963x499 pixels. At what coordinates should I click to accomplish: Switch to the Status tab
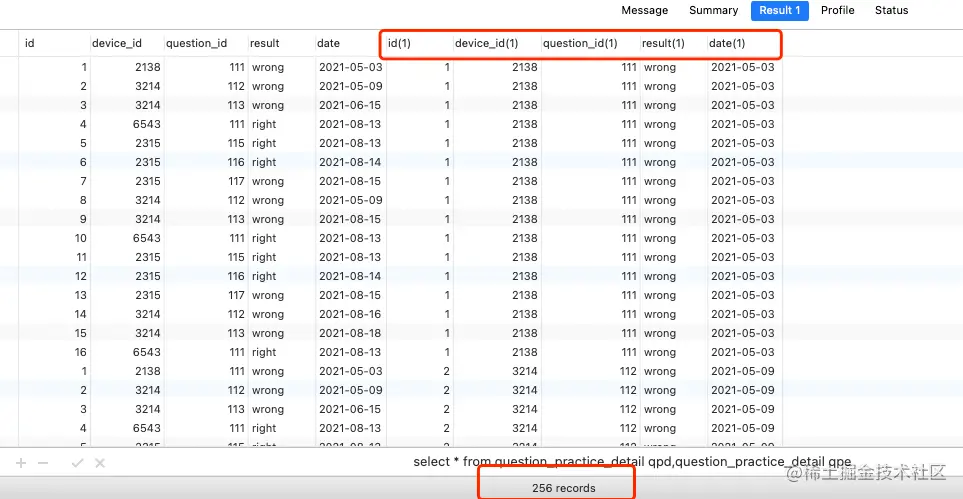[891, 10]
